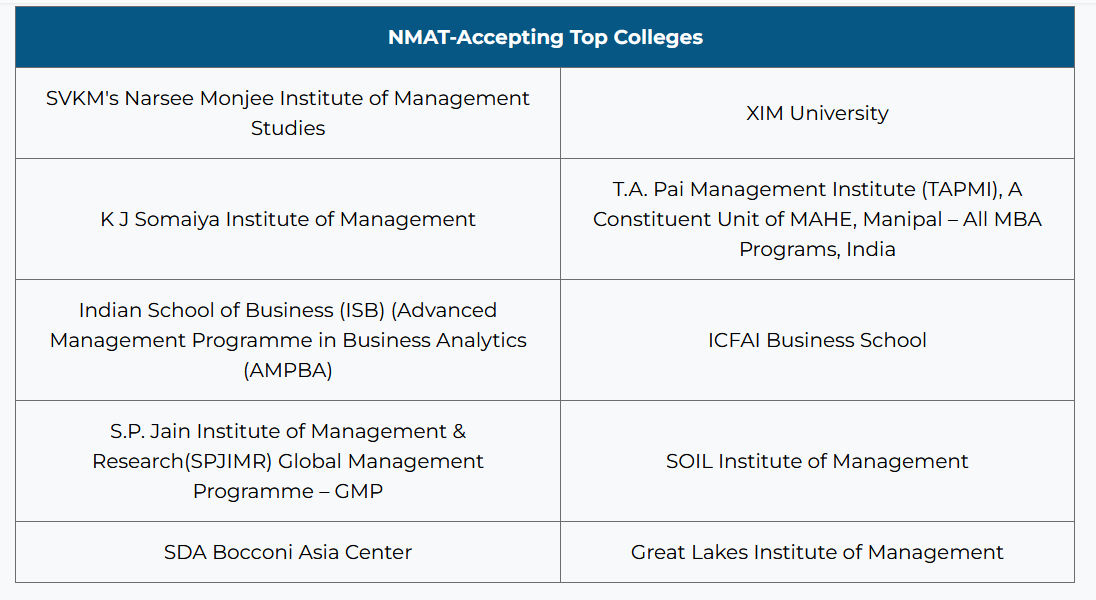Select K J Somaiya Institute of Management
1096x600 pixels.
pyautogui.click(x=288, y=219)
